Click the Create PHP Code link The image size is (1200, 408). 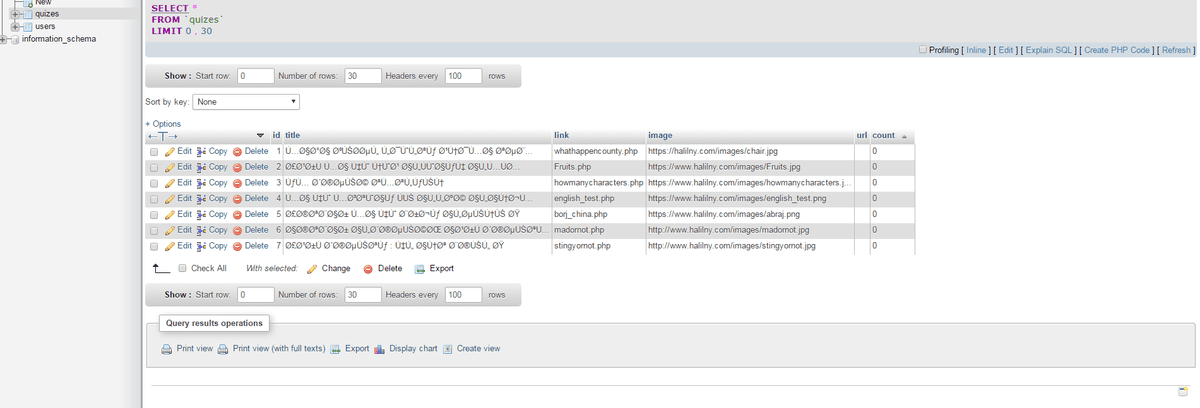(x=1116, y=50)
